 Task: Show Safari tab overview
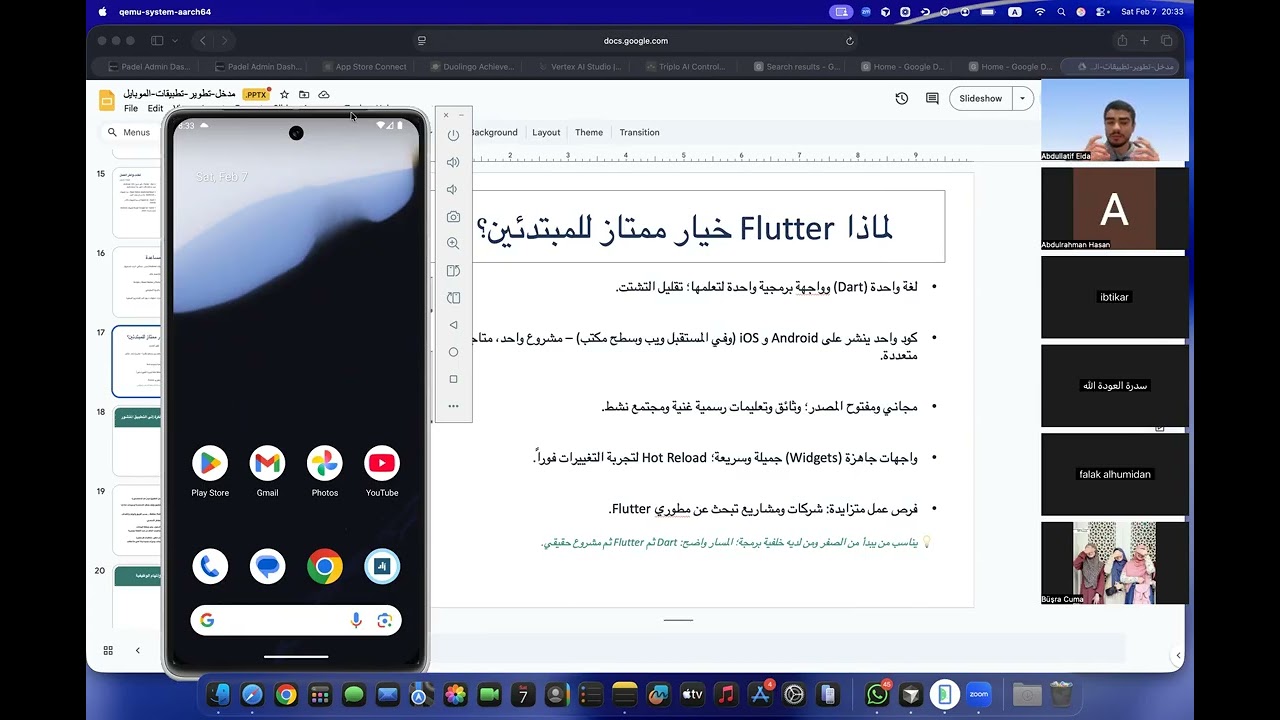1166,41
